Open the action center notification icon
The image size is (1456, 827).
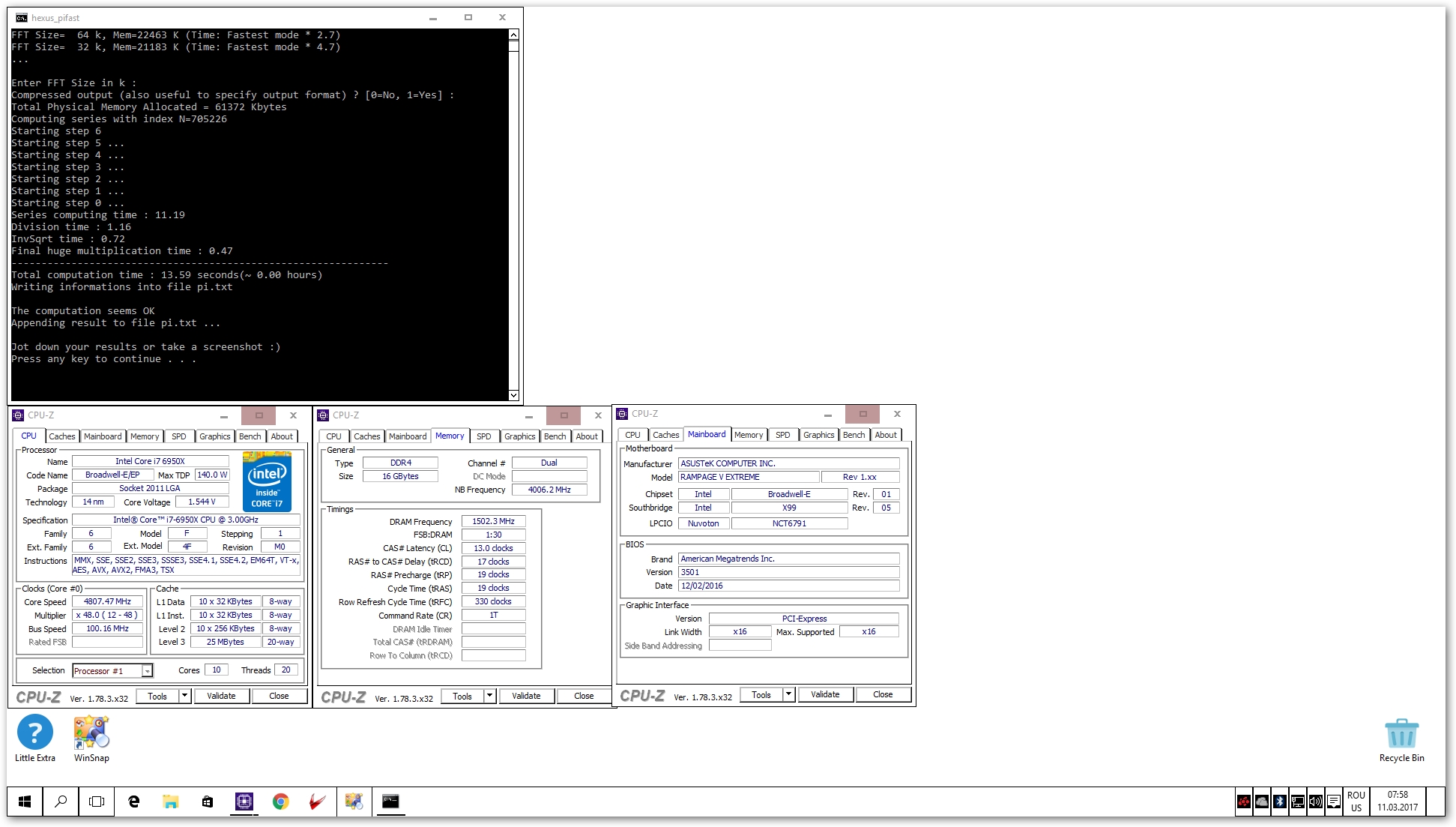pyautogui.click(x=1334, y=802)
